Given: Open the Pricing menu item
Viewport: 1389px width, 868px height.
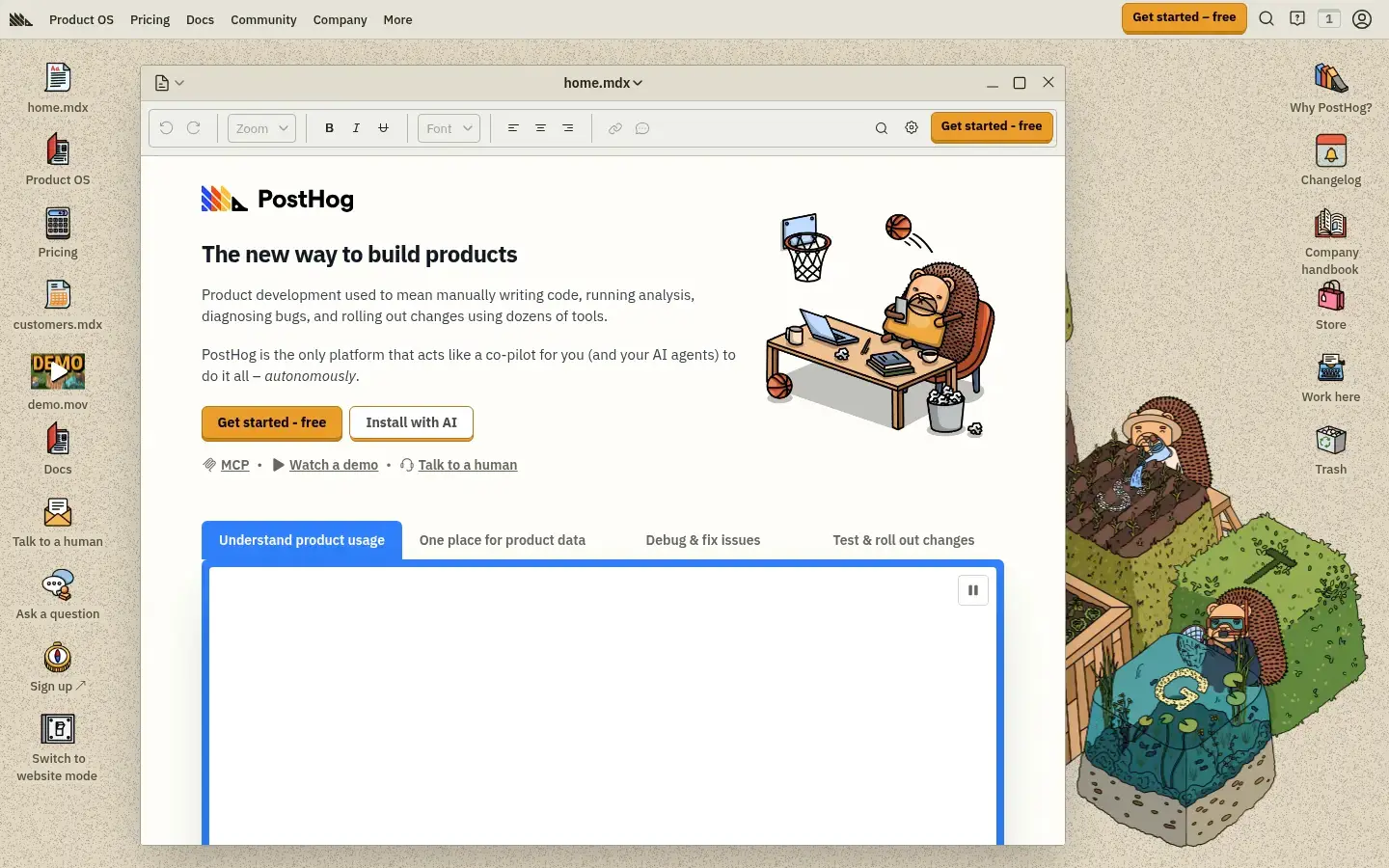Looking at the screenshot, I should pyautogui.click(x=150, y=19).
